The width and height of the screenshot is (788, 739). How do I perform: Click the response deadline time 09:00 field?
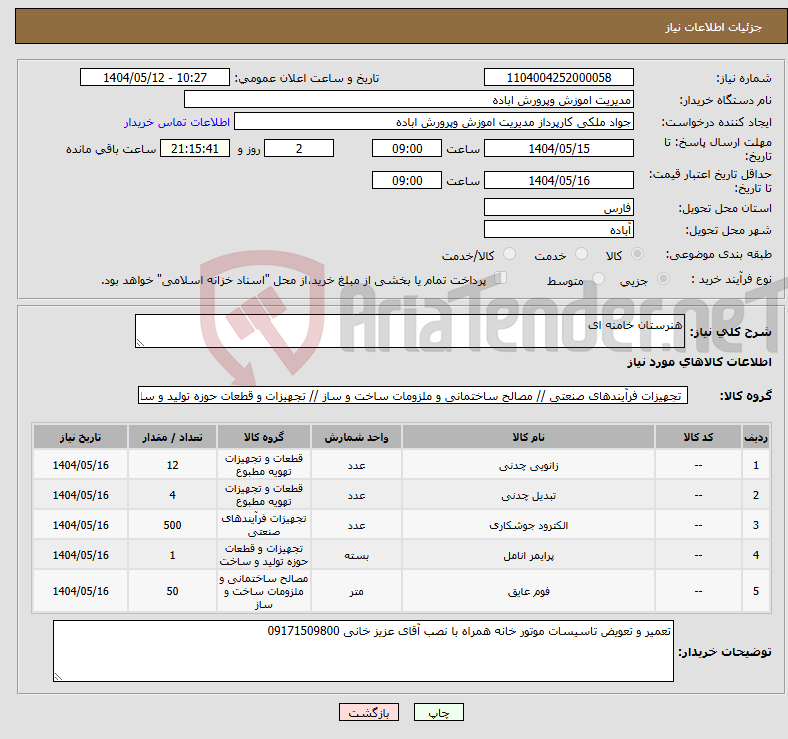pyautogui.click(x=407, y=148)
